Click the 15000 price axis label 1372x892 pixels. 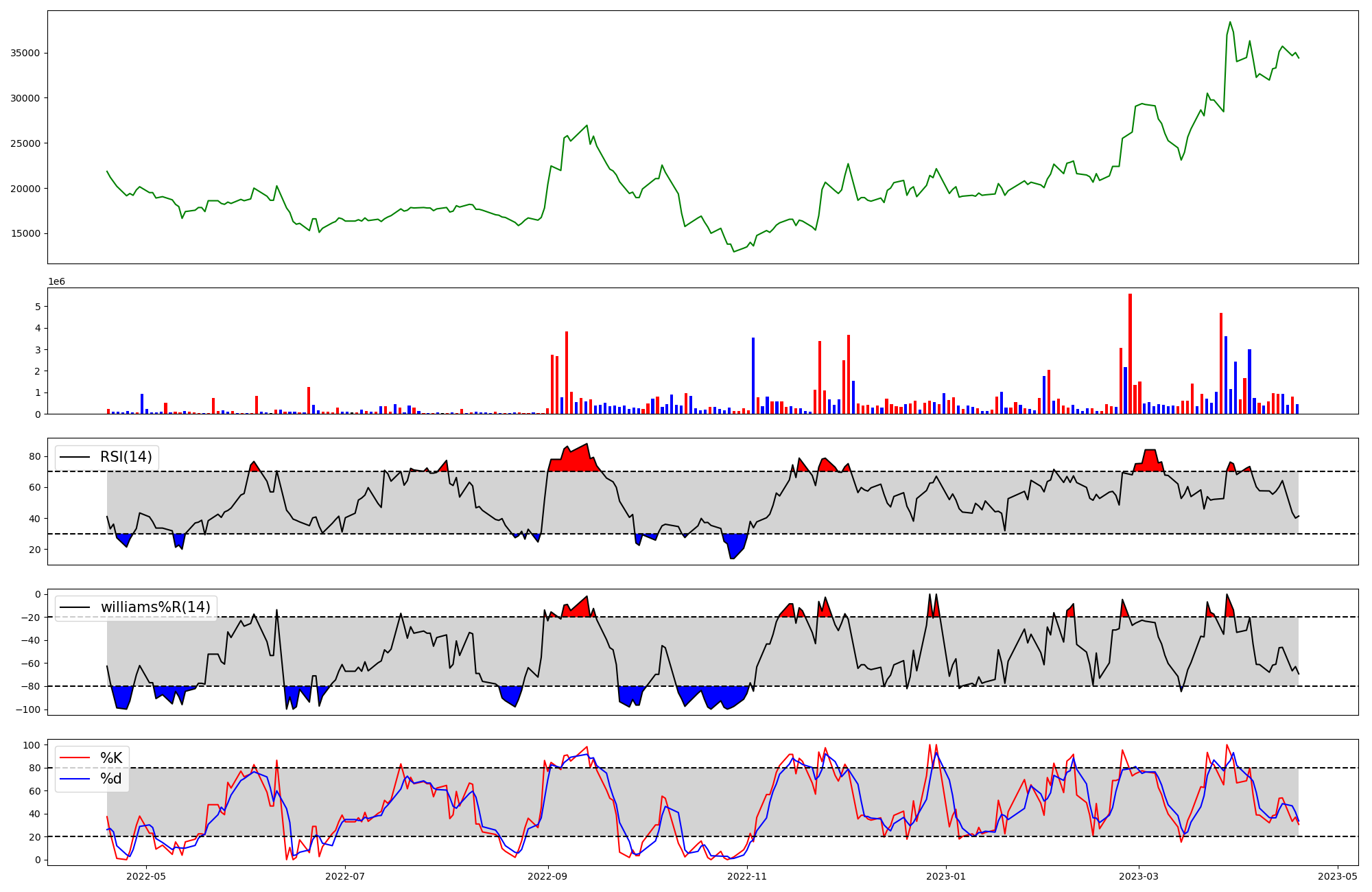click(x=25, y=234)
